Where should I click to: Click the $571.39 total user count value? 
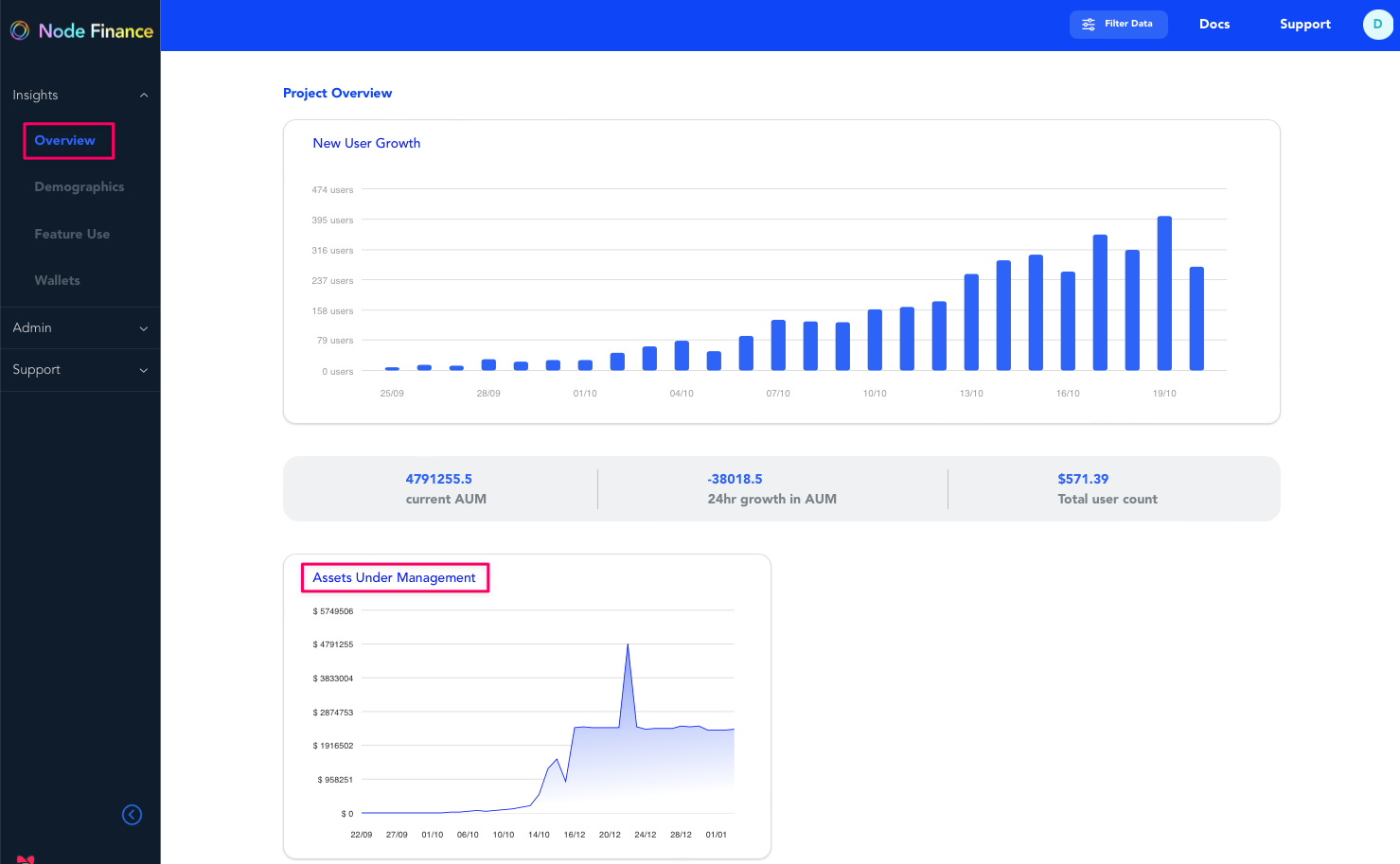(x=1083, y=479)
